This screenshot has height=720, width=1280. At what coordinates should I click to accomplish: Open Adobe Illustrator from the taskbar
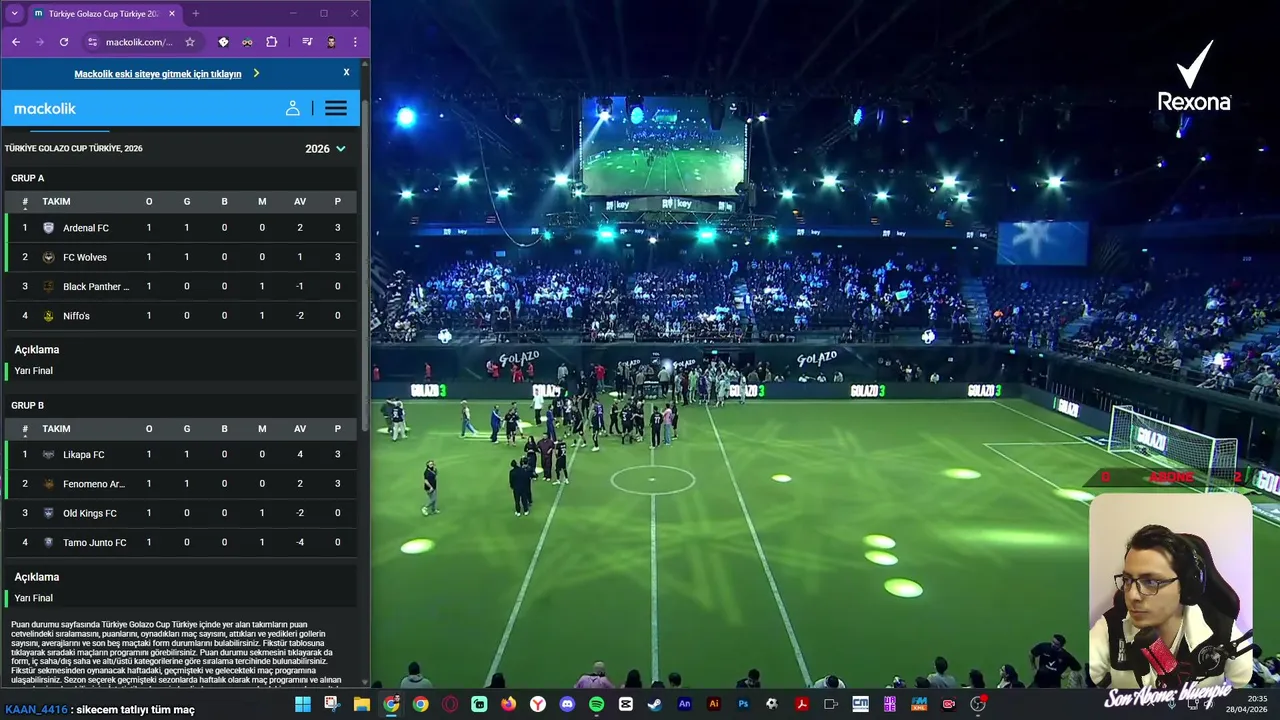click(x=714, y=704)
